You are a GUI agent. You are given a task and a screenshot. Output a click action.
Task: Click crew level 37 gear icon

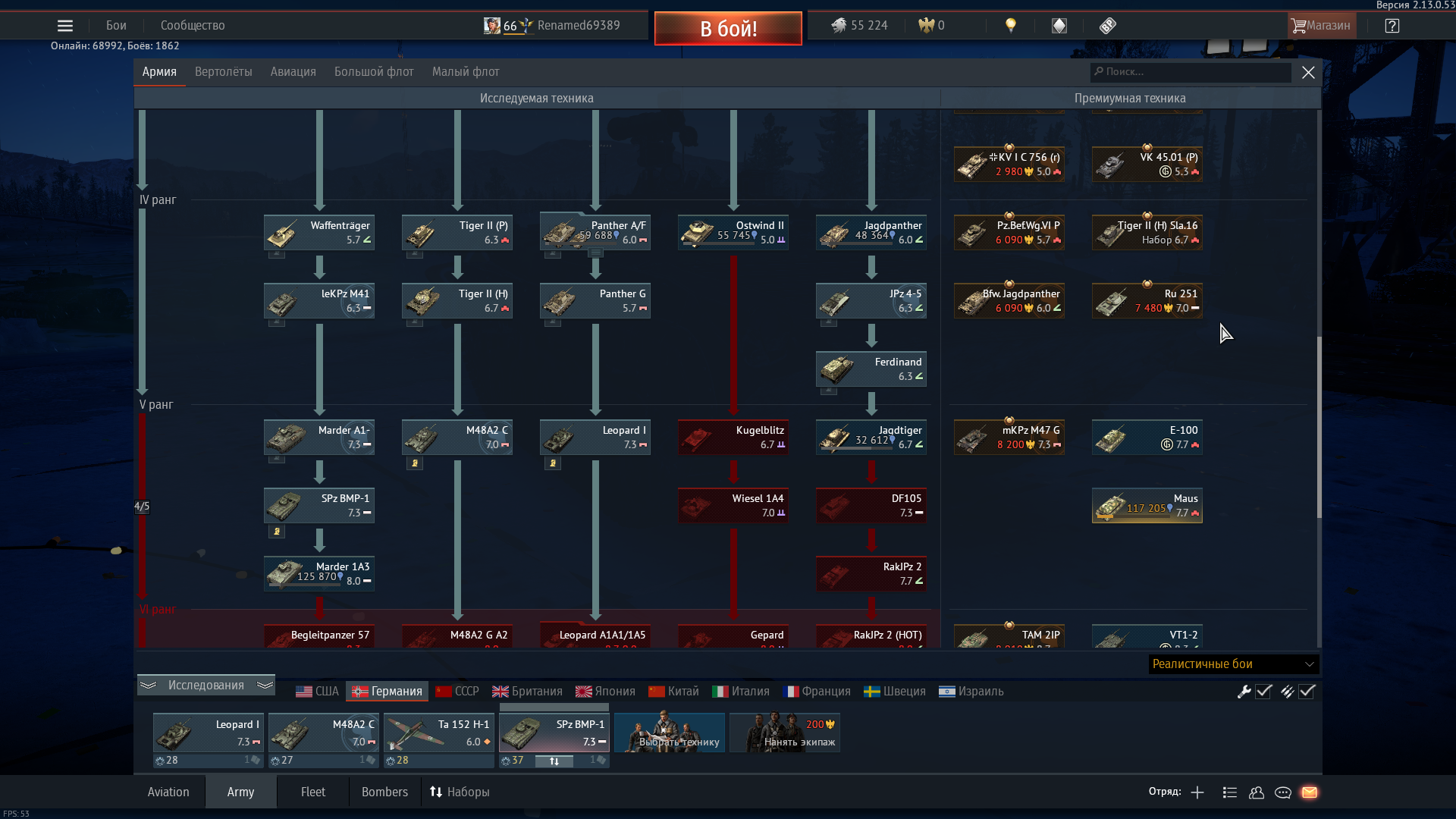click(x=505, y=761)
